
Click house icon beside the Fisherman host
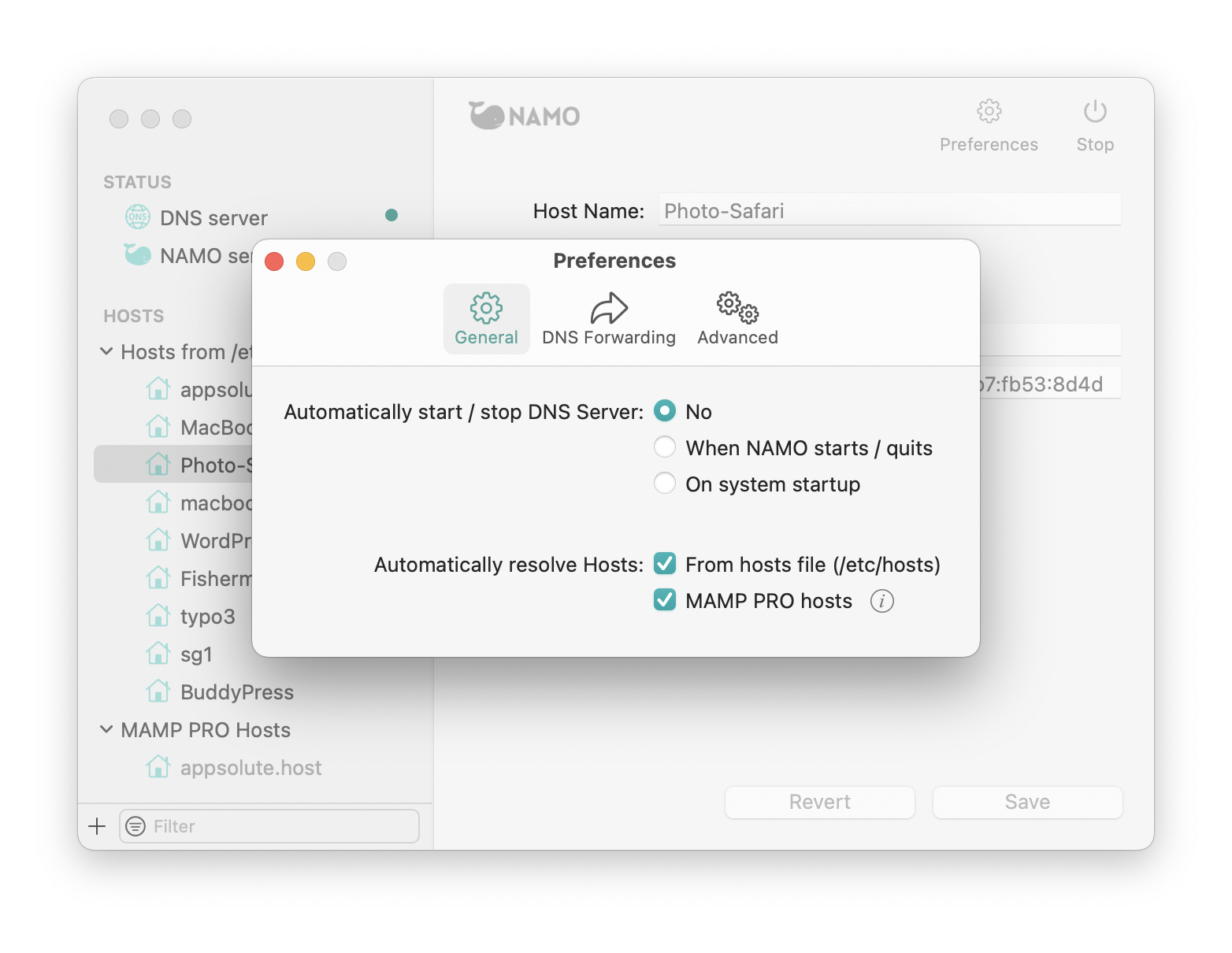(x=158, y=577)
